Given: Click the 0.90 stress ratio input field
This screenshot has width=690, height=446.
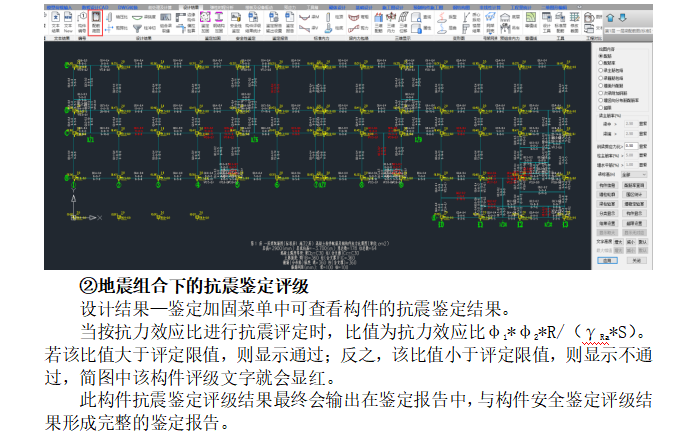Looking at the screenshot, I should pyautogui.click(x=631, y=146).
